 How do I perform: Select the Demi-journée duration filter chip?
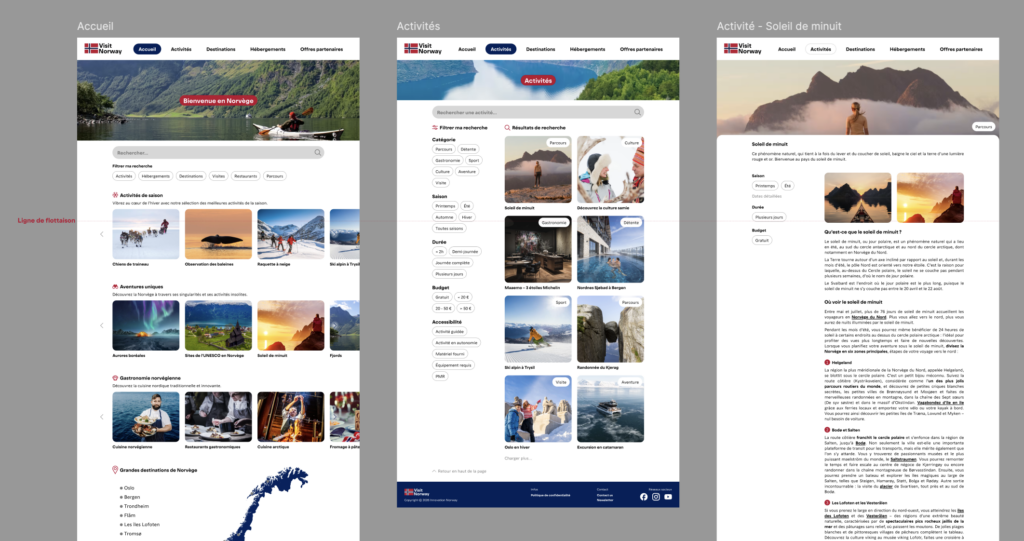(466, 251)
